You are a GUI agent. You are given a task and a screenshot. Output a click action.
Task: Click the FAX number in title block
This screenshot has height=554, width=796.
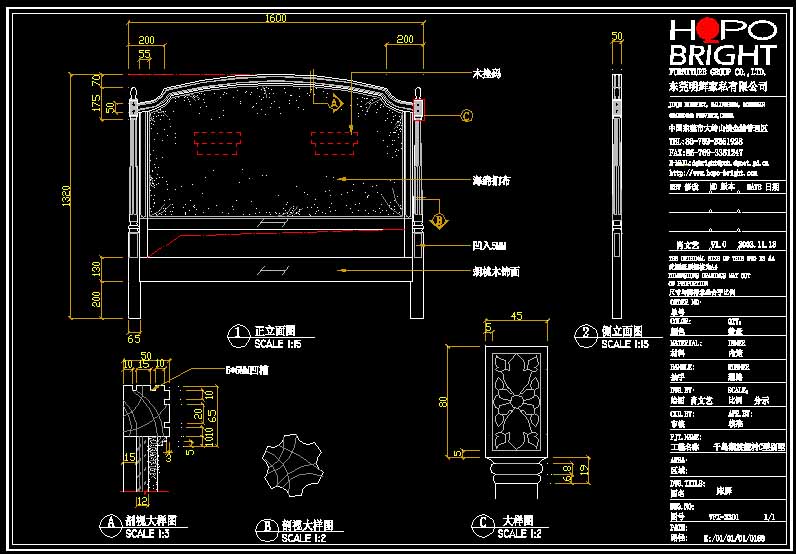click(x=707, y=152)
